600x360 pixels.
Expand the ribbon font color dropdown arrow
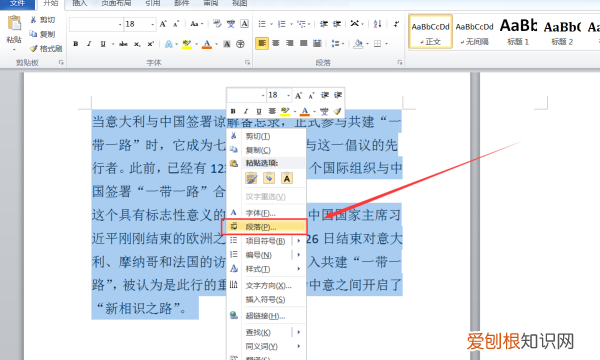tap(216, 44)
